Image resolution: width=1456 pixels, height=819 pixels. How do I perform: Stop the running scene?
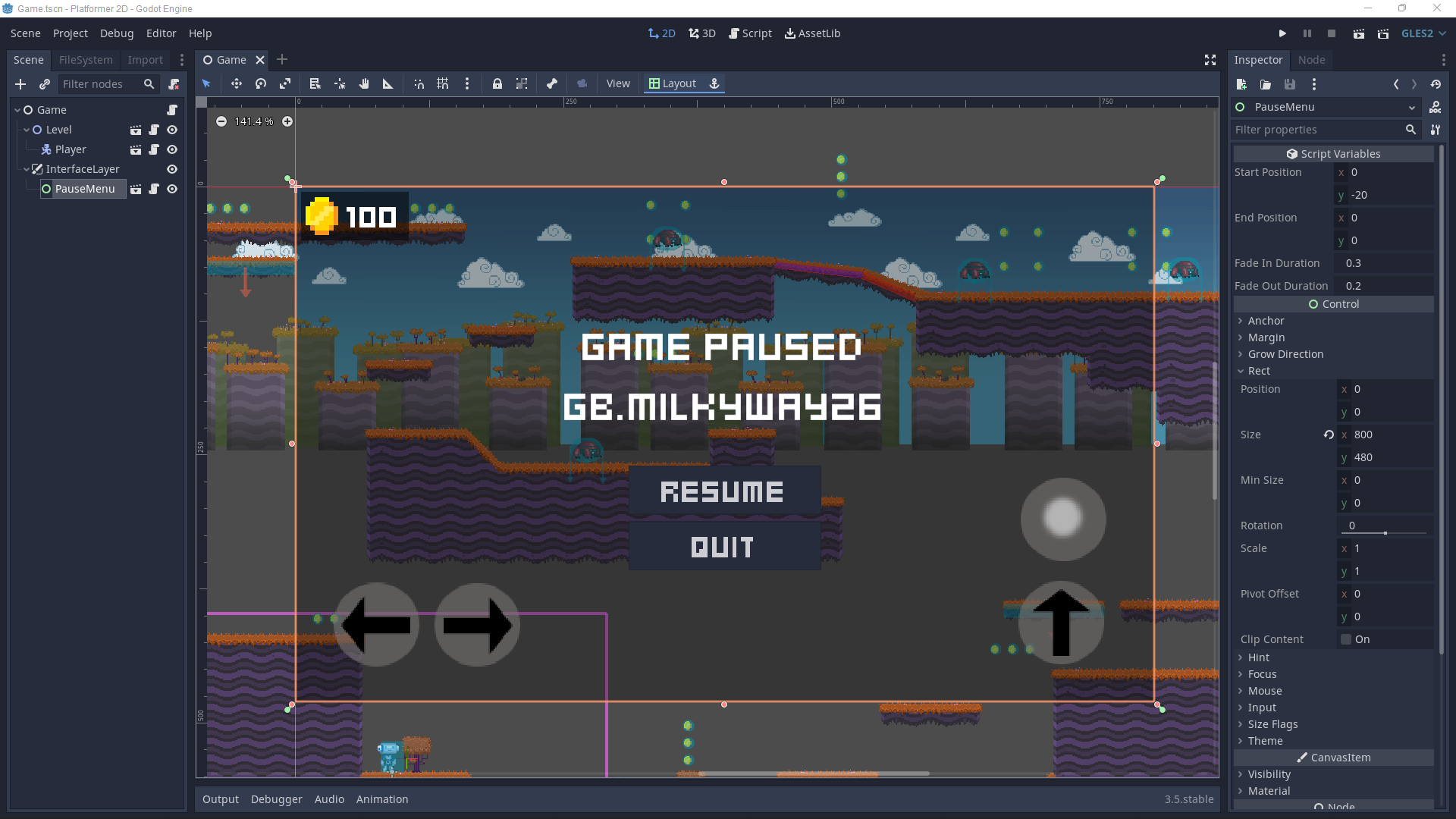(1332, 33)
